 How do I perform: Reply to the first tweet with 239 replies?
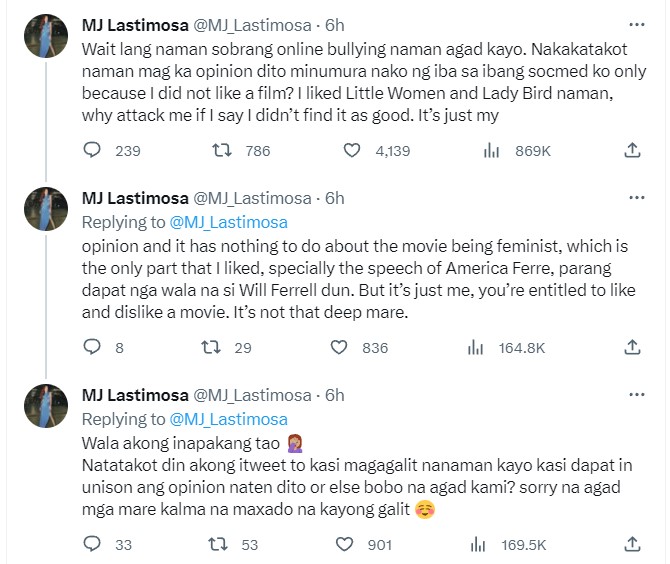(92, 150)
